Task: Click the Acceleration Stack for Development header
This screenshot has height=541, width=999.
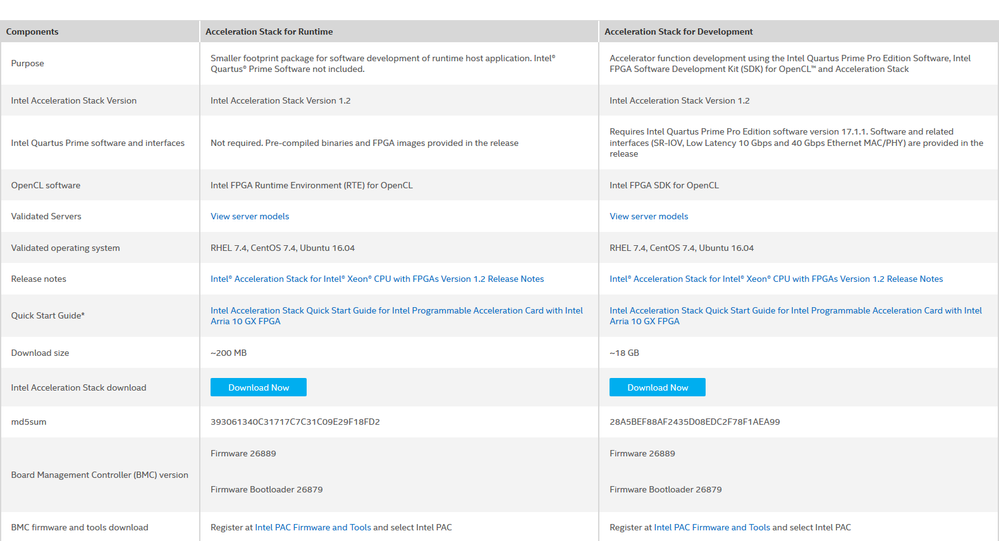Action: [678, 32]
